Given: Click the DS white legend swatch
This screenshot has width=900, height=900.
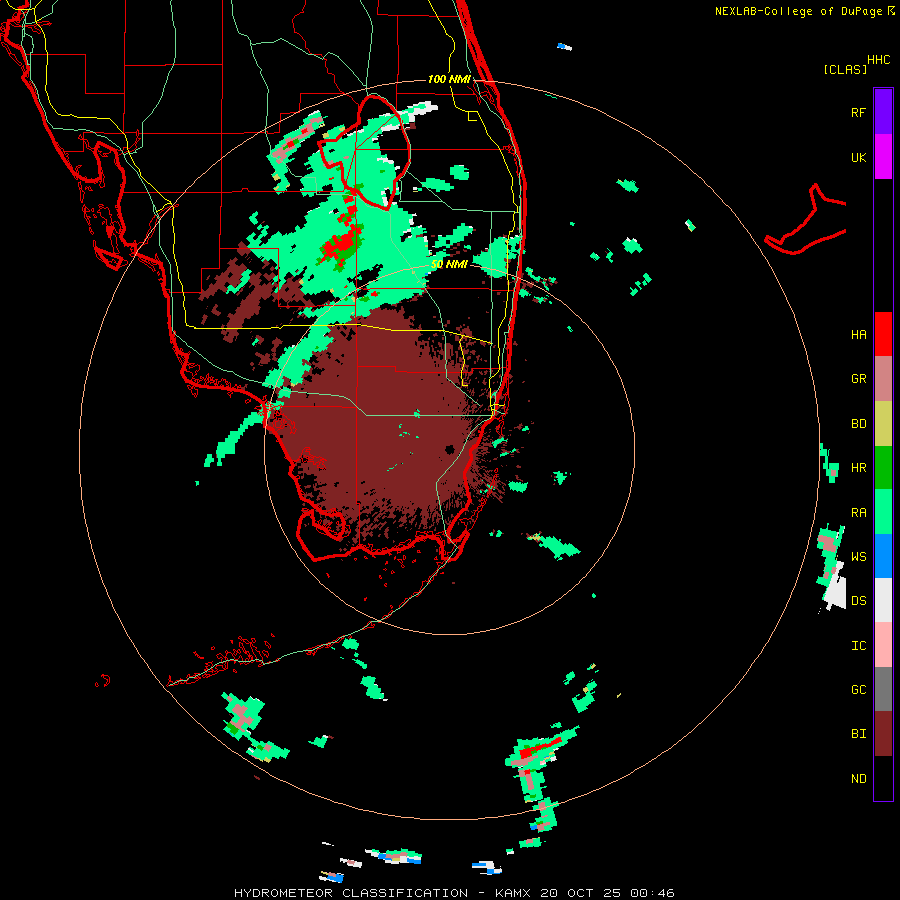Looking at the screenshot, I should point(883,600).
